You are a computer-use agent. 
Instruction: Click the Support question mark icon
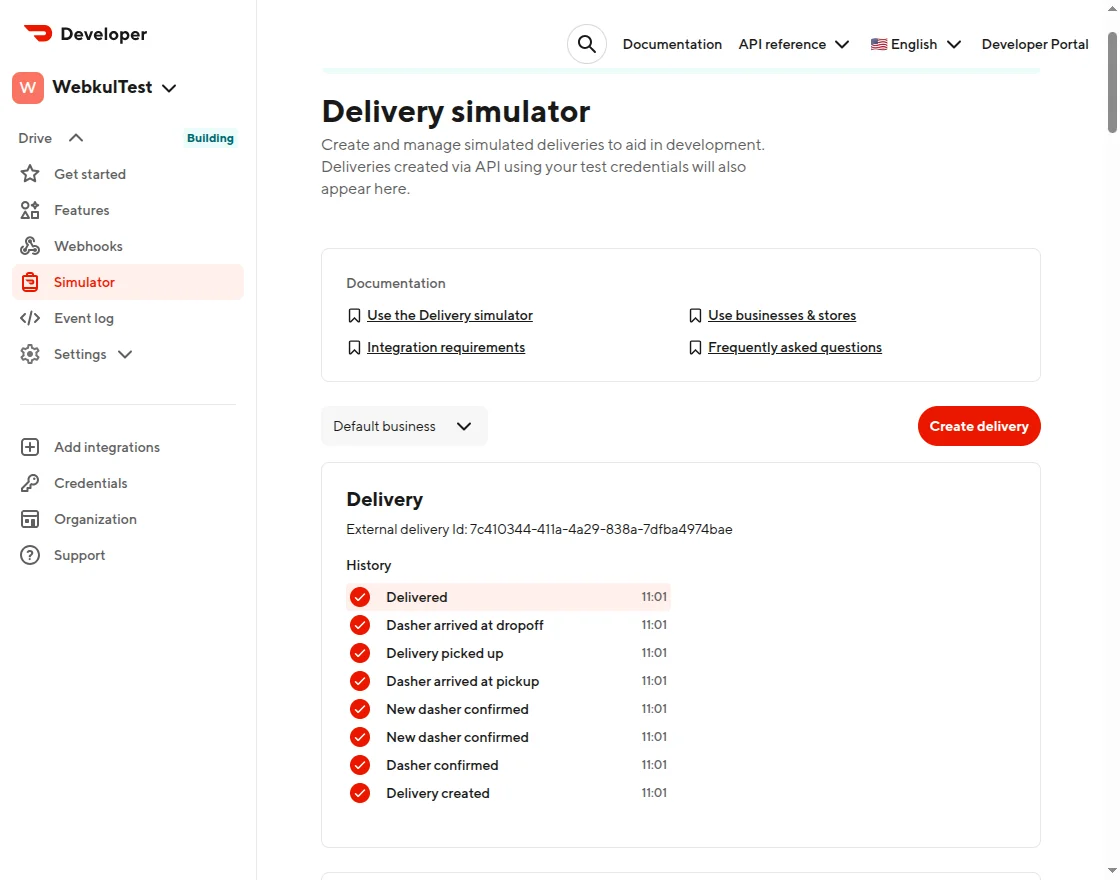point(30,556)
